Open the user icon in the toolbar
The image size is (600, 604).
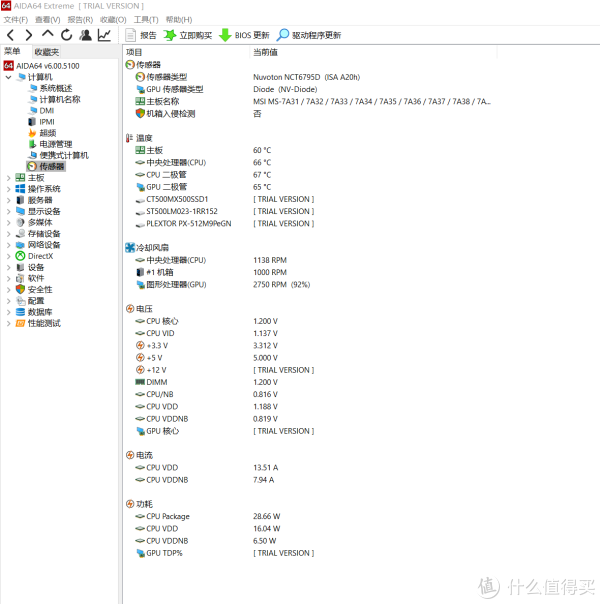tap(85, 35)
